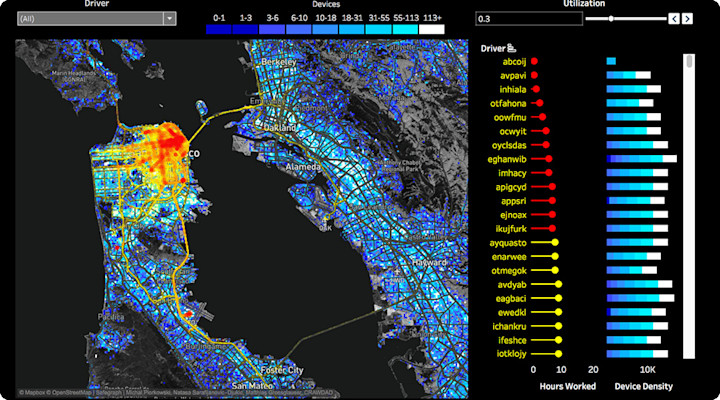Select driver ichankru in the list
Screen dimensions: 720x400
(x=509, y=326)
